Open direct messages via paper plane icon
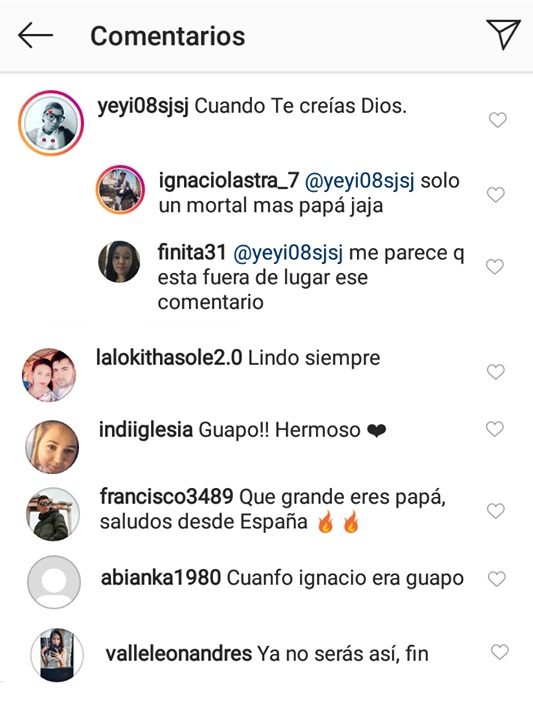Viewport: 533px width, 703px height. [x=503, y=34]
